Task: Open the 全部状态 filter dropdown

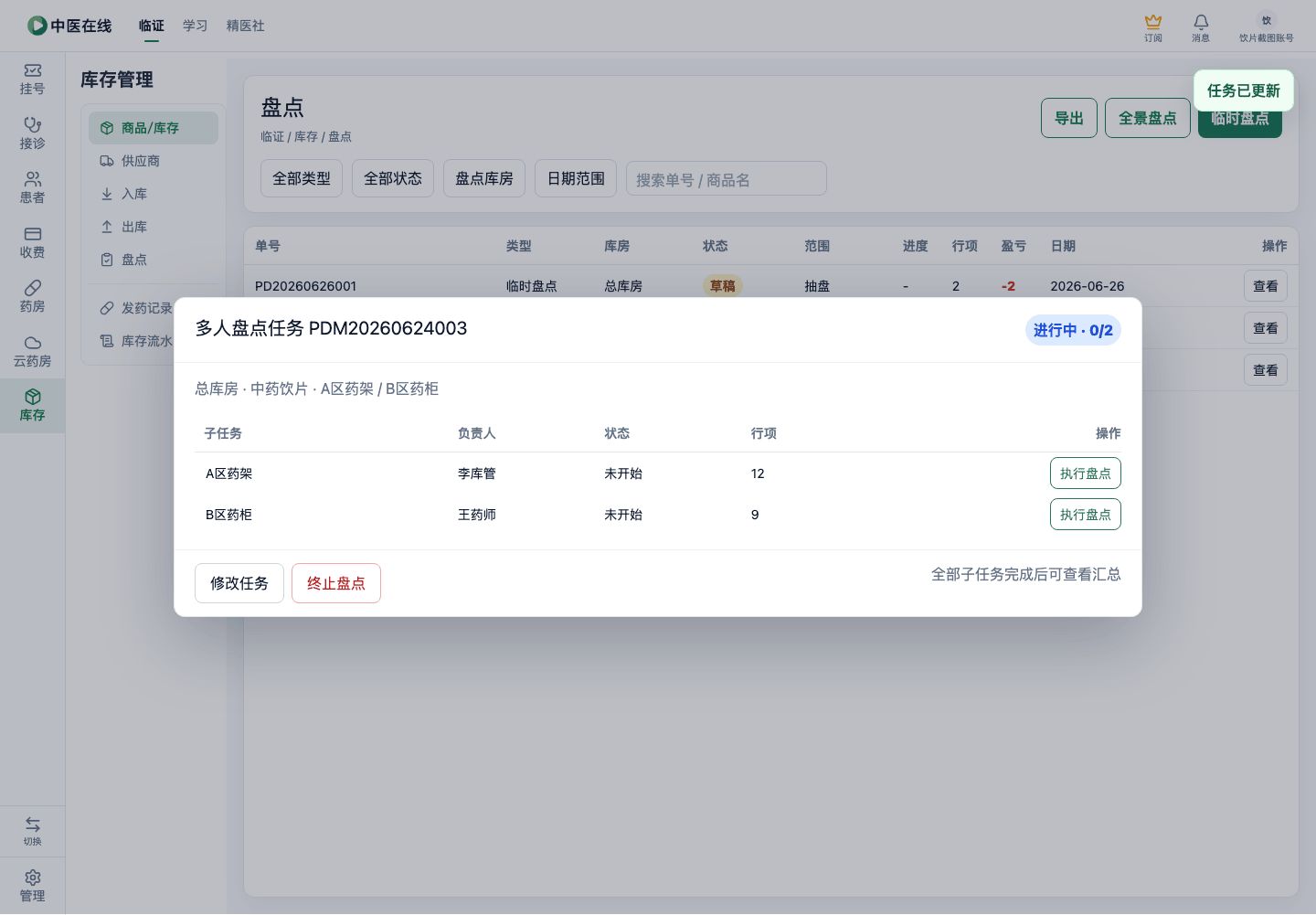Action: pyautogui.click(x=393, y=178)
